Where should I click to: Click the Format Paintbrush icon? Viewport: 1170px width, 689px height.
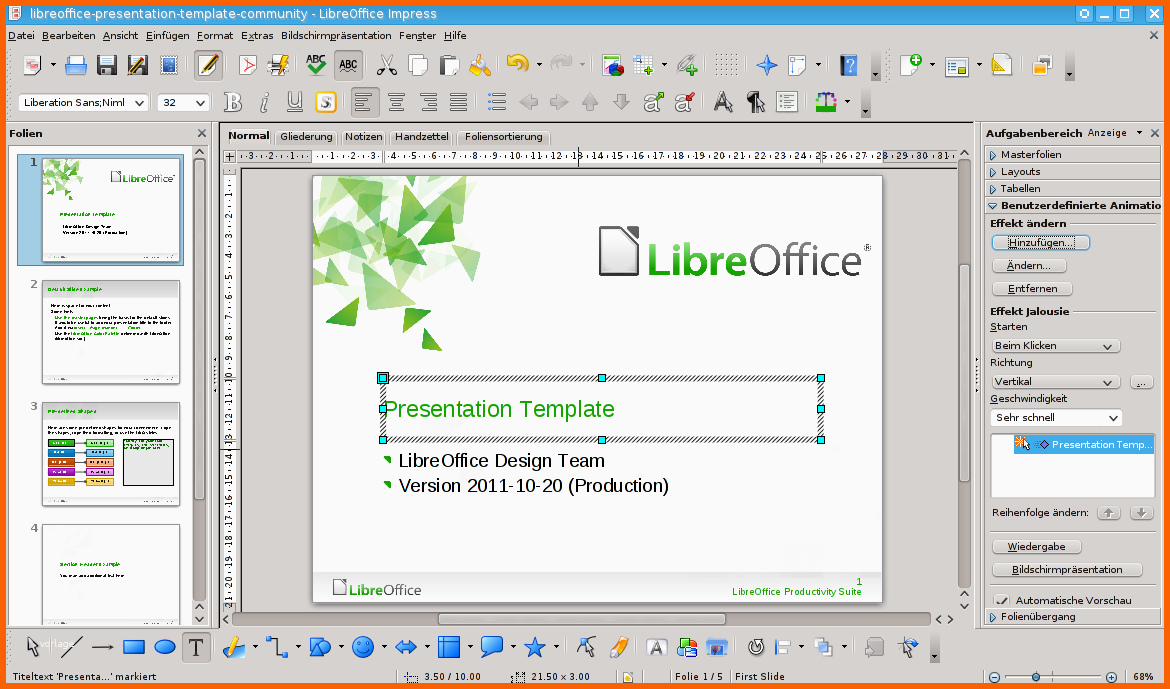pyautogui.click(x=480, y=66)
